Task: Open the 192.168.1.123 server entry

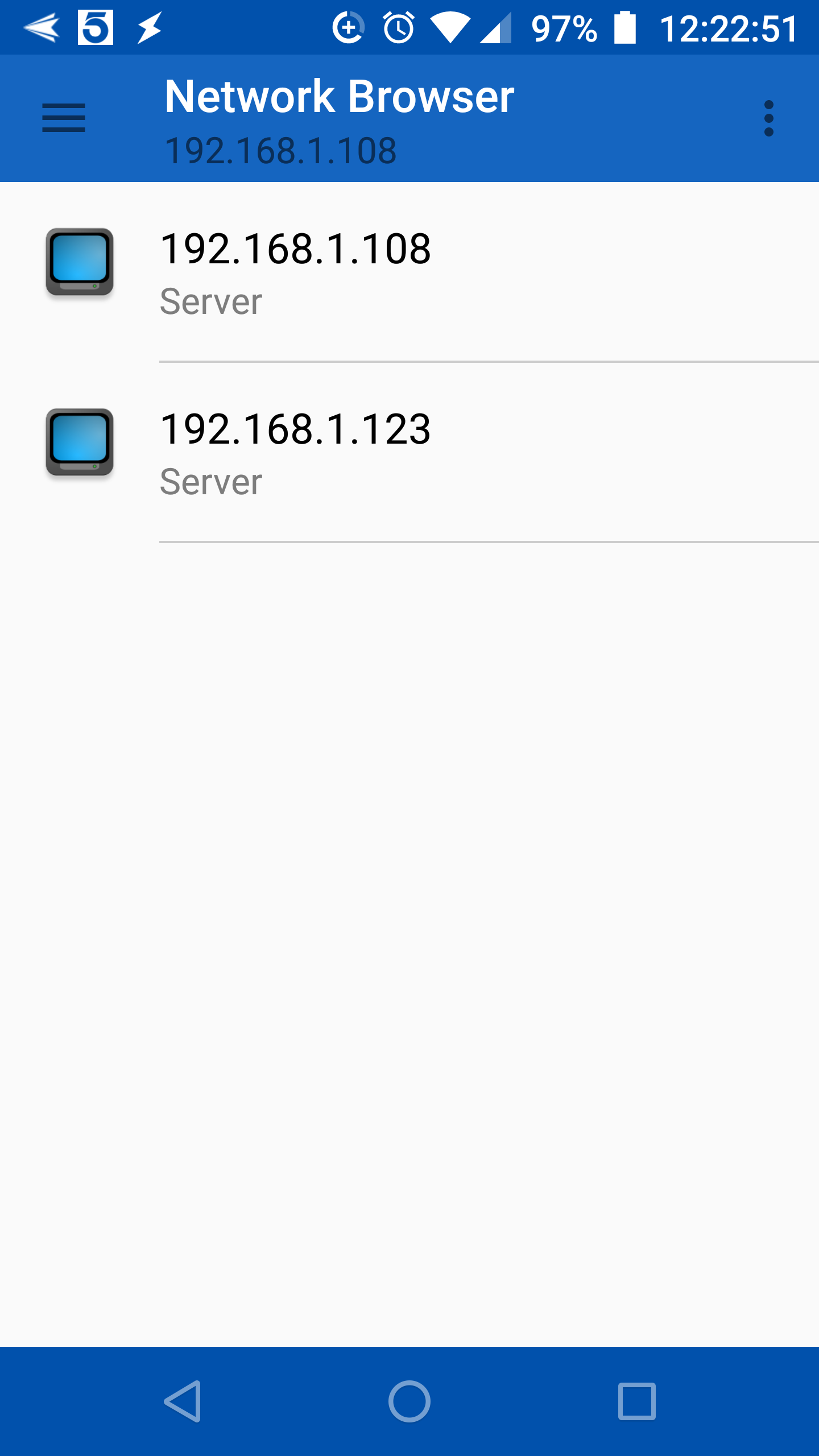Action: pos(409,452)
